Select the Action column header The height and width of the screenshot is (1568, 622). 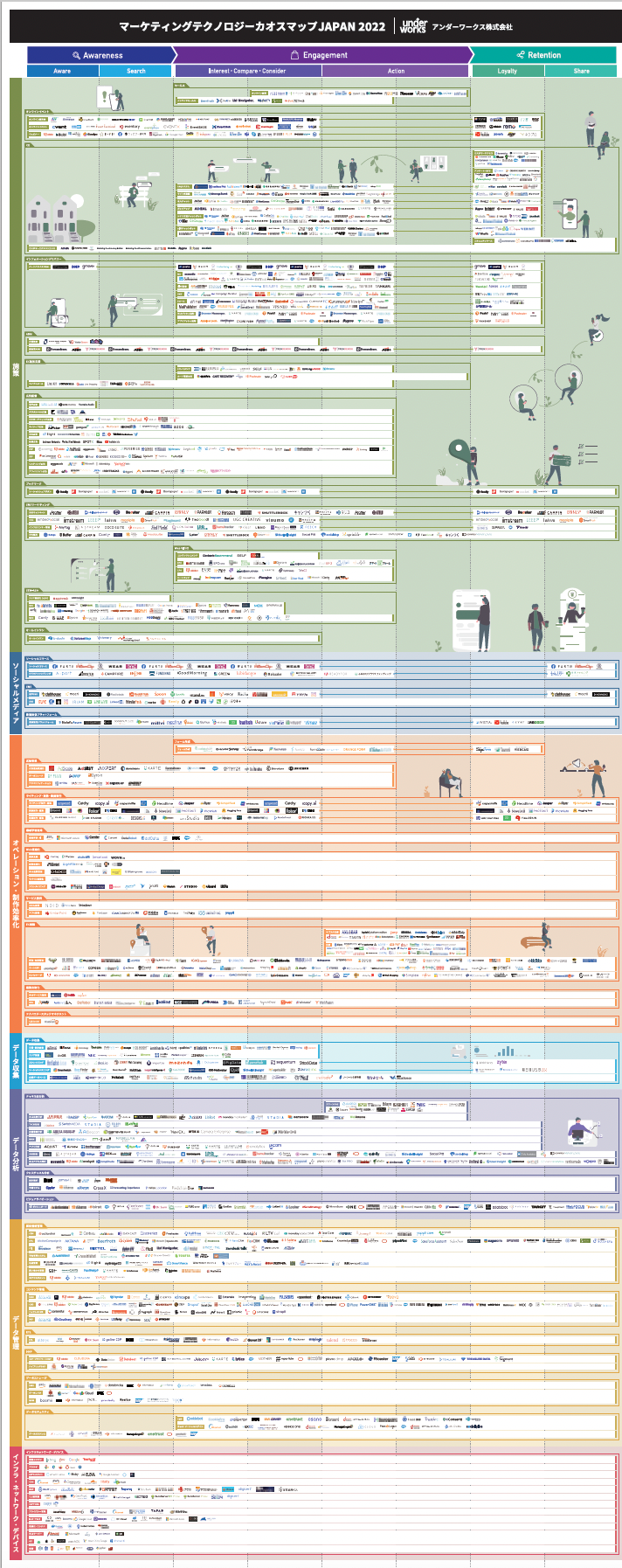[x=397, y=71]
